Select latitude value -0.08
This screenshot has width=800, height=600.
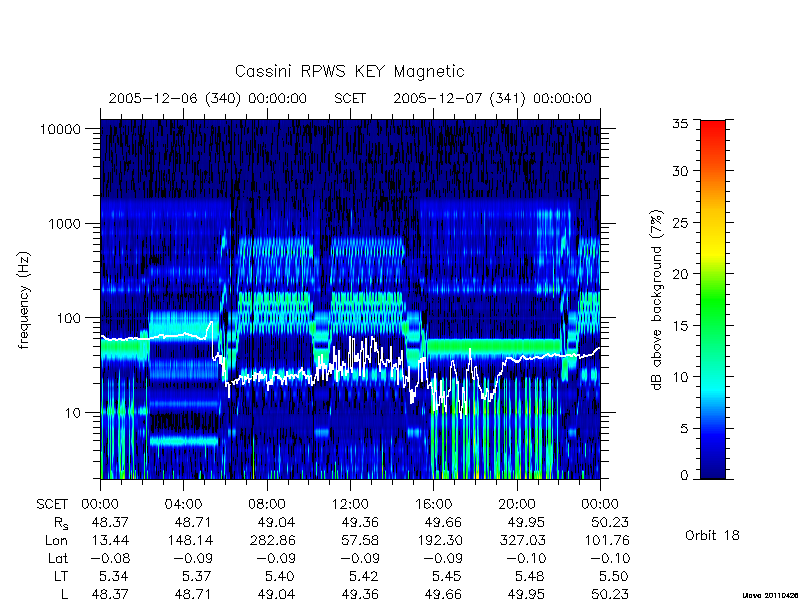tap(110, 559)
